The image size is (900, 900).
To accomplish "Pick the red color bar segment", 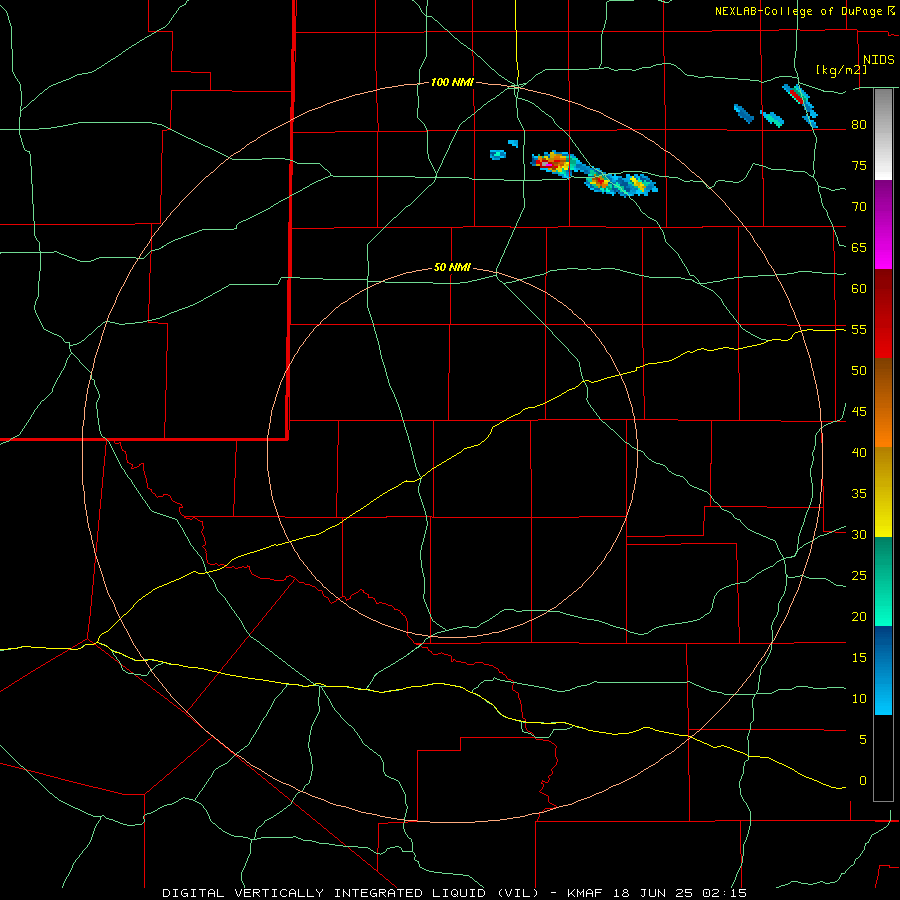I will point(883,314).
